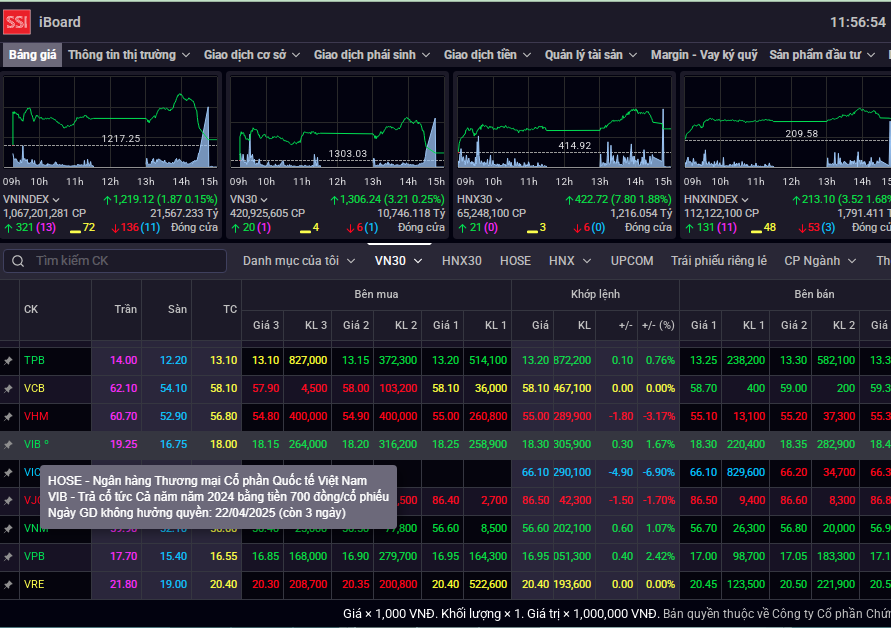Expand Quản lý tài sản menu

[x=590, y=55]
